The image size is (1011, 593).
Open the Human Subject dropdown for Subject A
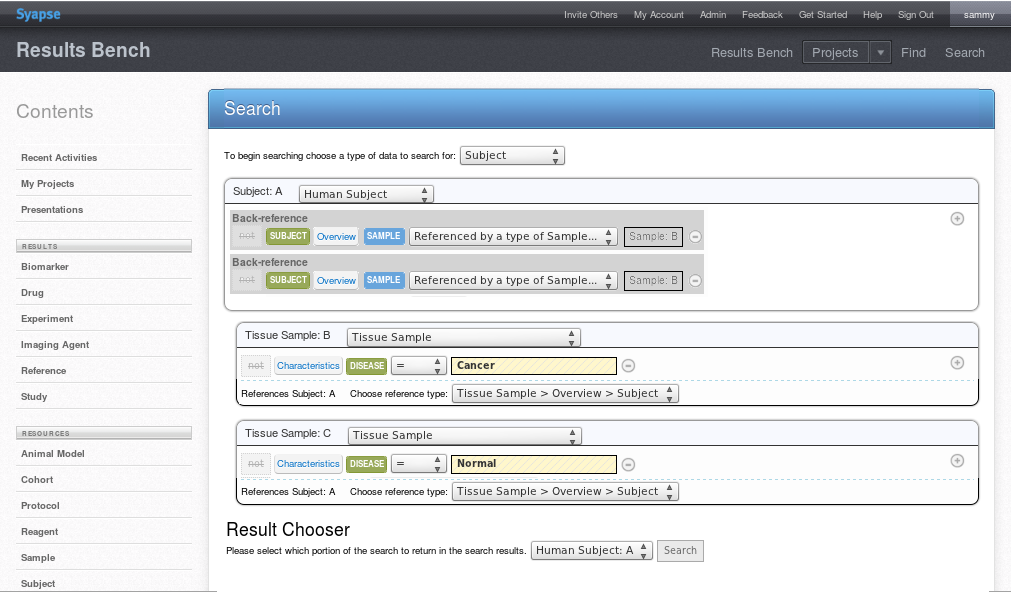[366, 194]
